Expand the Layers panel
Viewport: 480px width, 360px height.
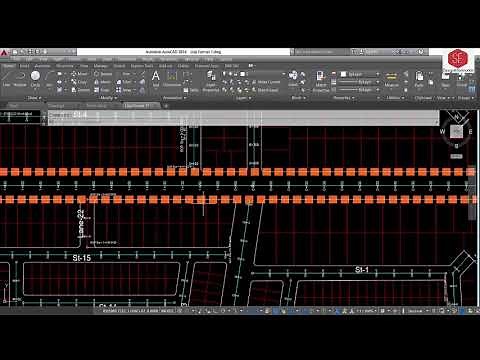coord(243,98)
